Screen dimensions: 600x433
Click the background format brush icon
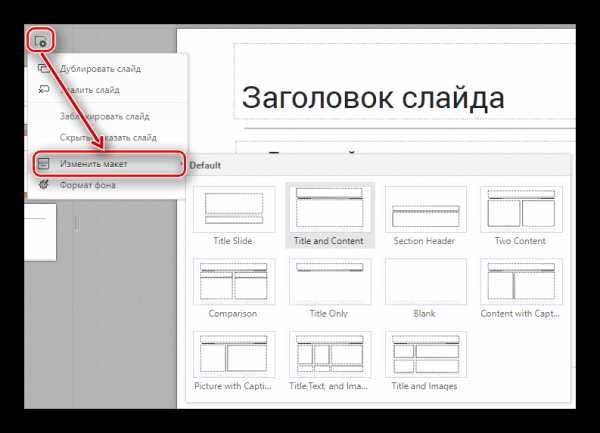[x=44, y=185]
